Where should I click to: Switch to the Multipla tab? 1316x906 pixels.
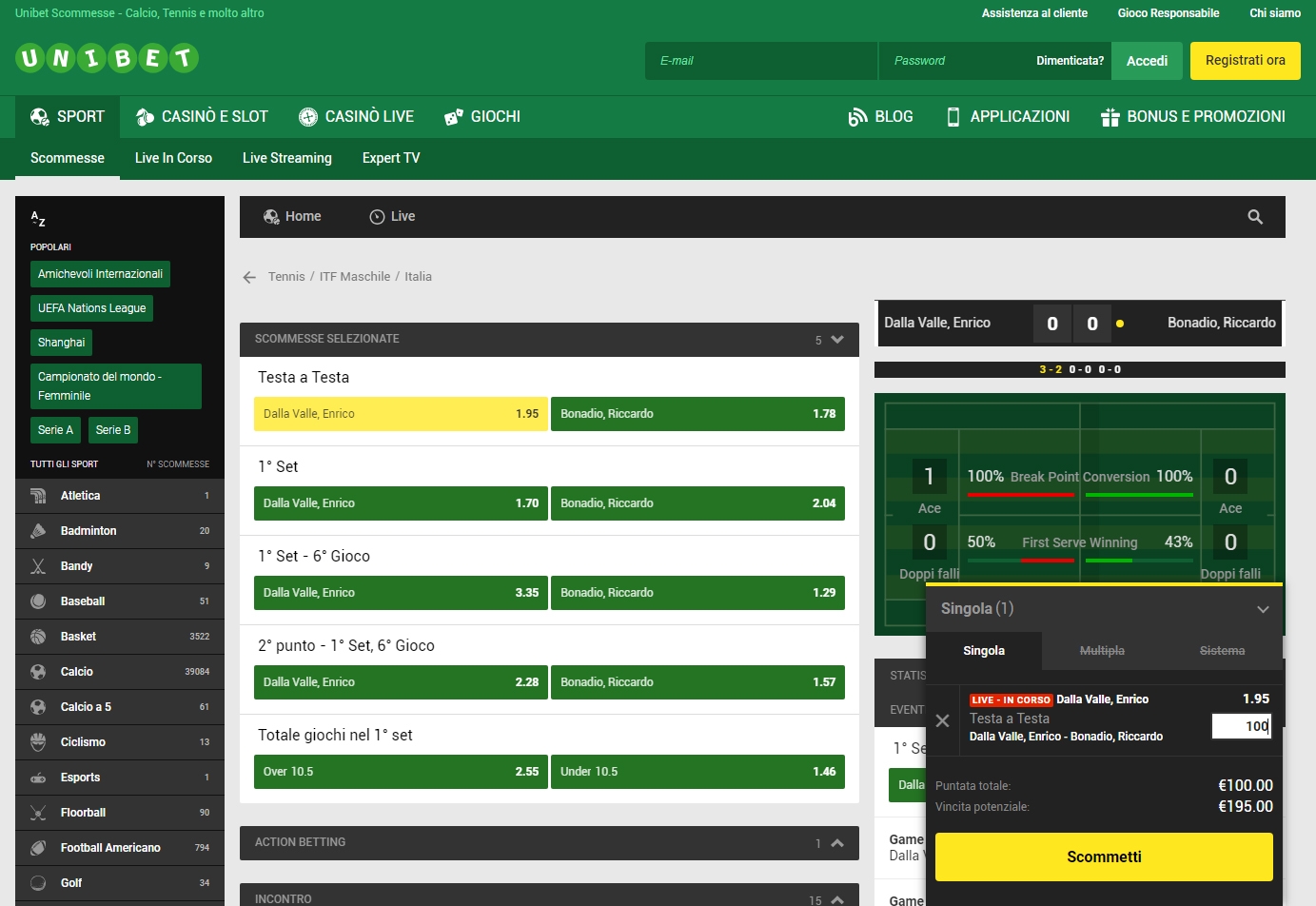click(x=1102, y=650)
